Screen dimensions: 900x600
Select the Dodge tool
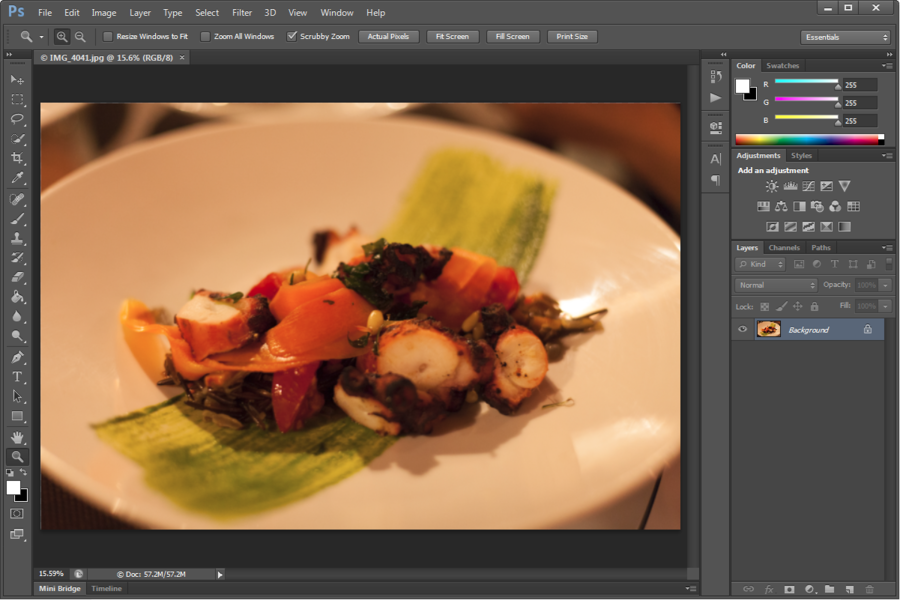17,336
